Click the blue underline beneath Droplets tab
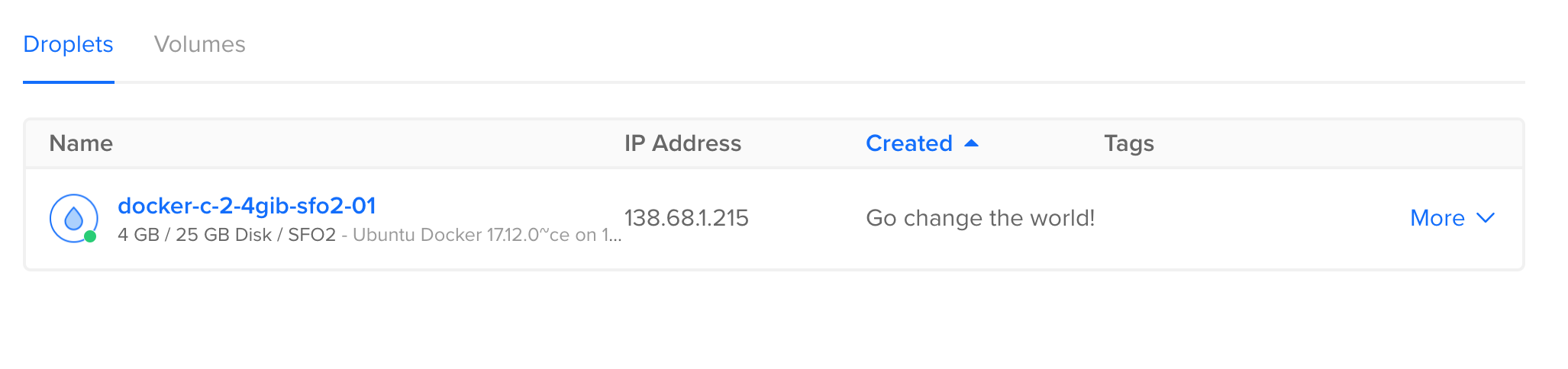Screen dimensions: 1568x369 pyautogui.click(x=68, y=82)
